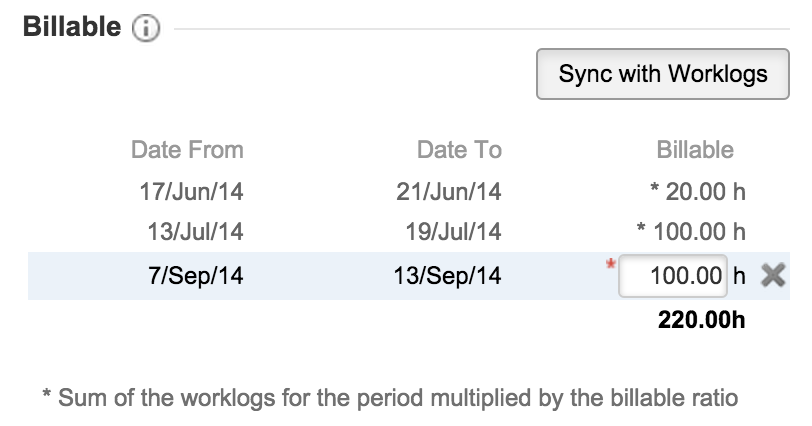Click the 21/Jun/14 end date
The height and width of the screenshot is (426, 812).
click(x=449, y=191)
